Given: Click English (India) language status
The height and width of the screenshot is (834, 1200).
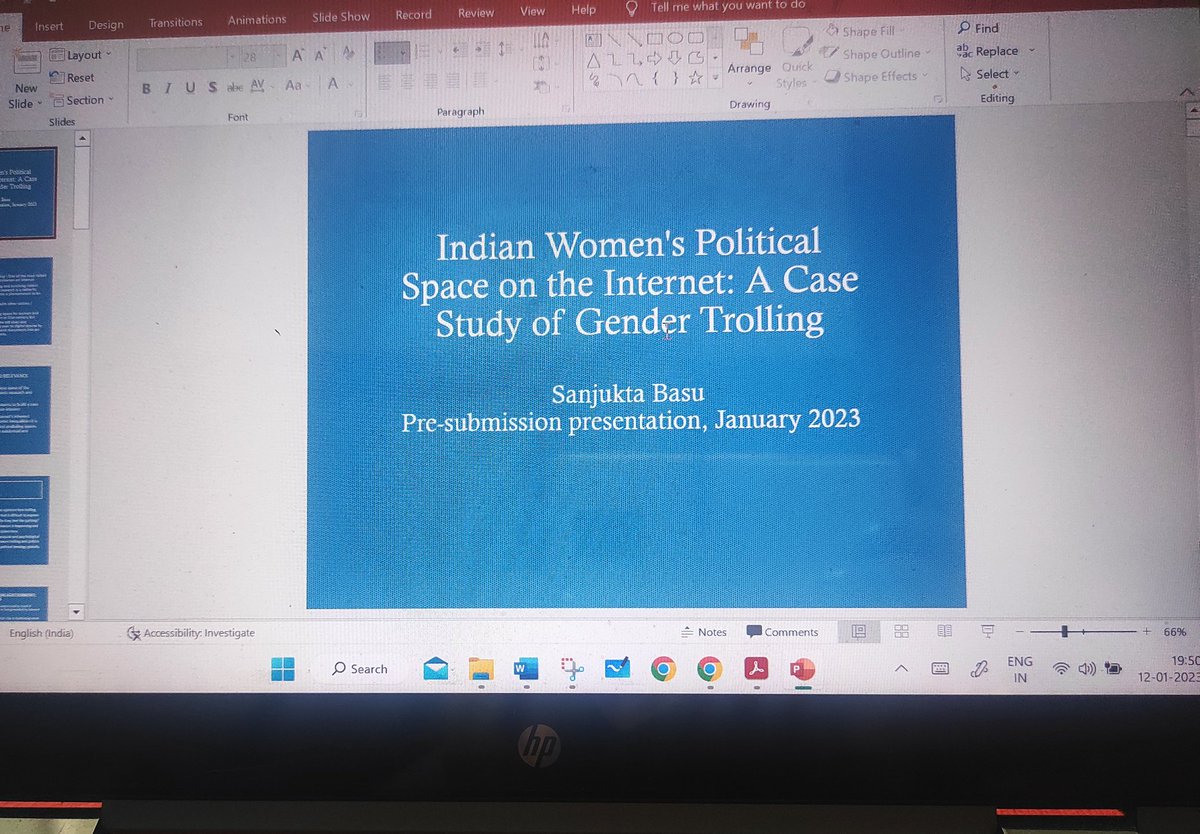Looking at the screenshot, I should pyautogui.click(x=41, y=633).
